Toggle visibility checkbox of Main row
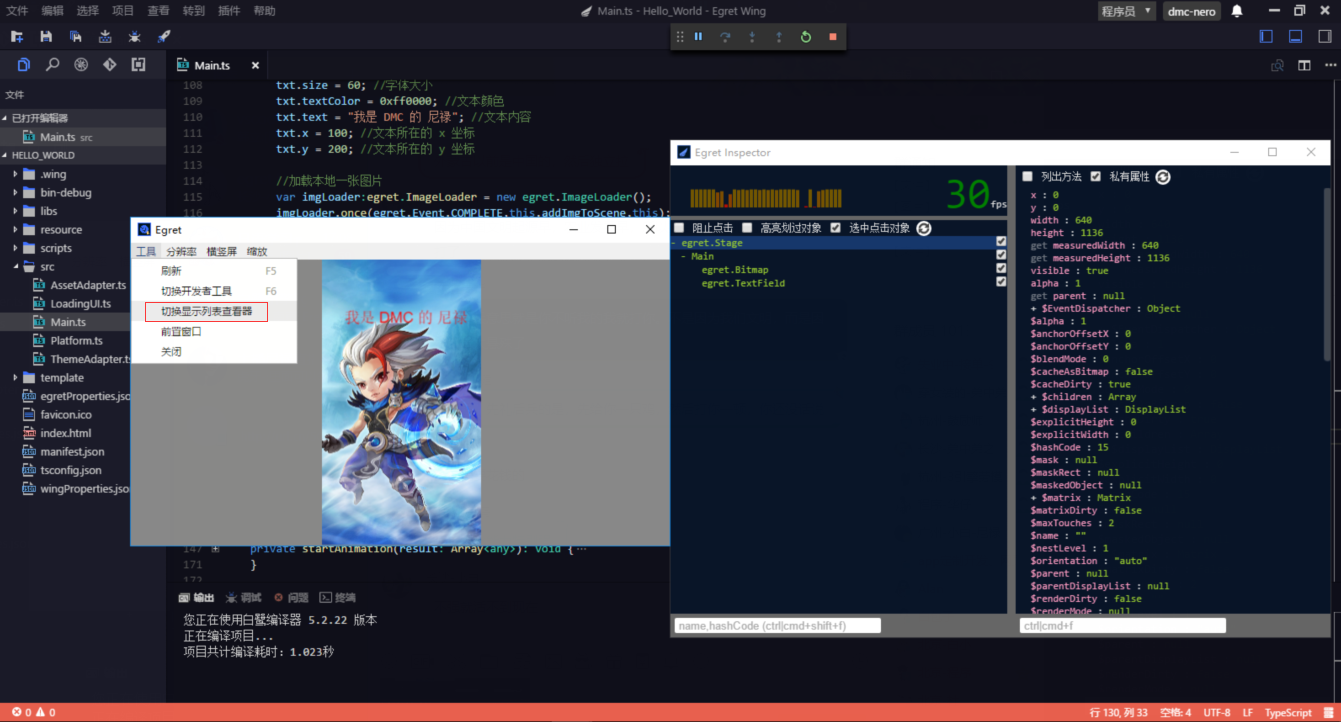 click(x=1001, y=256)
